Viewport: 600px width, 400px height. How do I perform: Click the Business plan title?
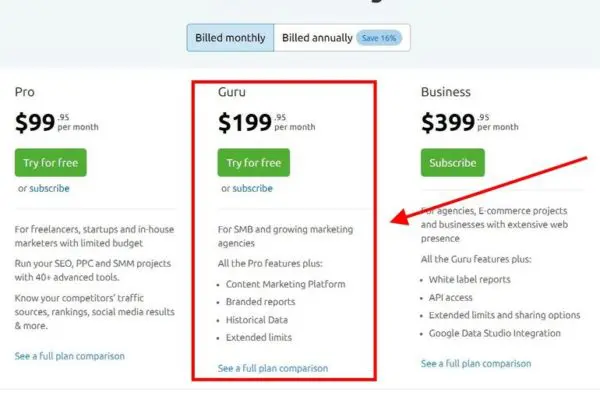click(446, 92)
